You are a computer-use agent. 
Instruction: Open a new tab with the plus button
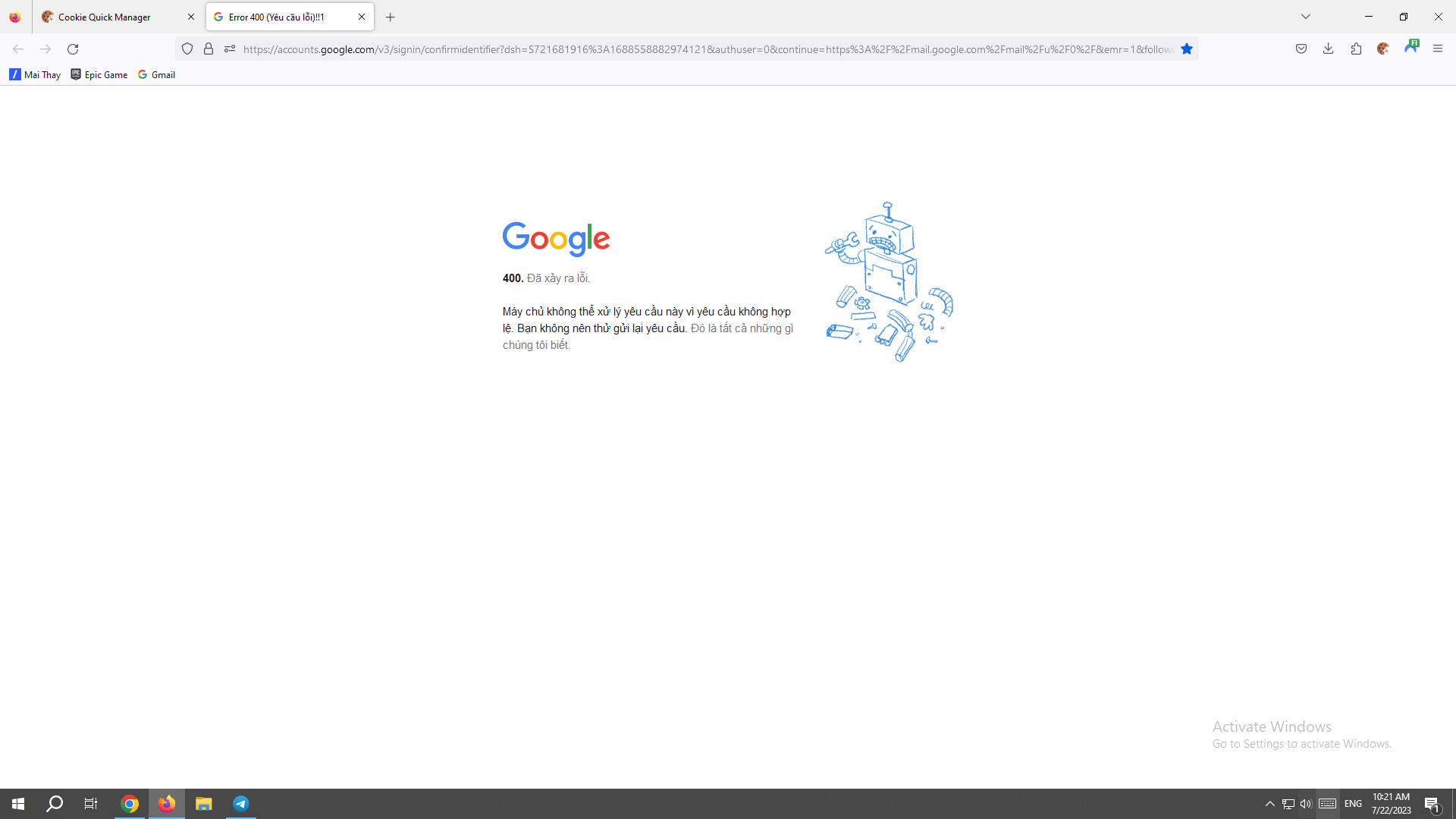pos(391,17)
